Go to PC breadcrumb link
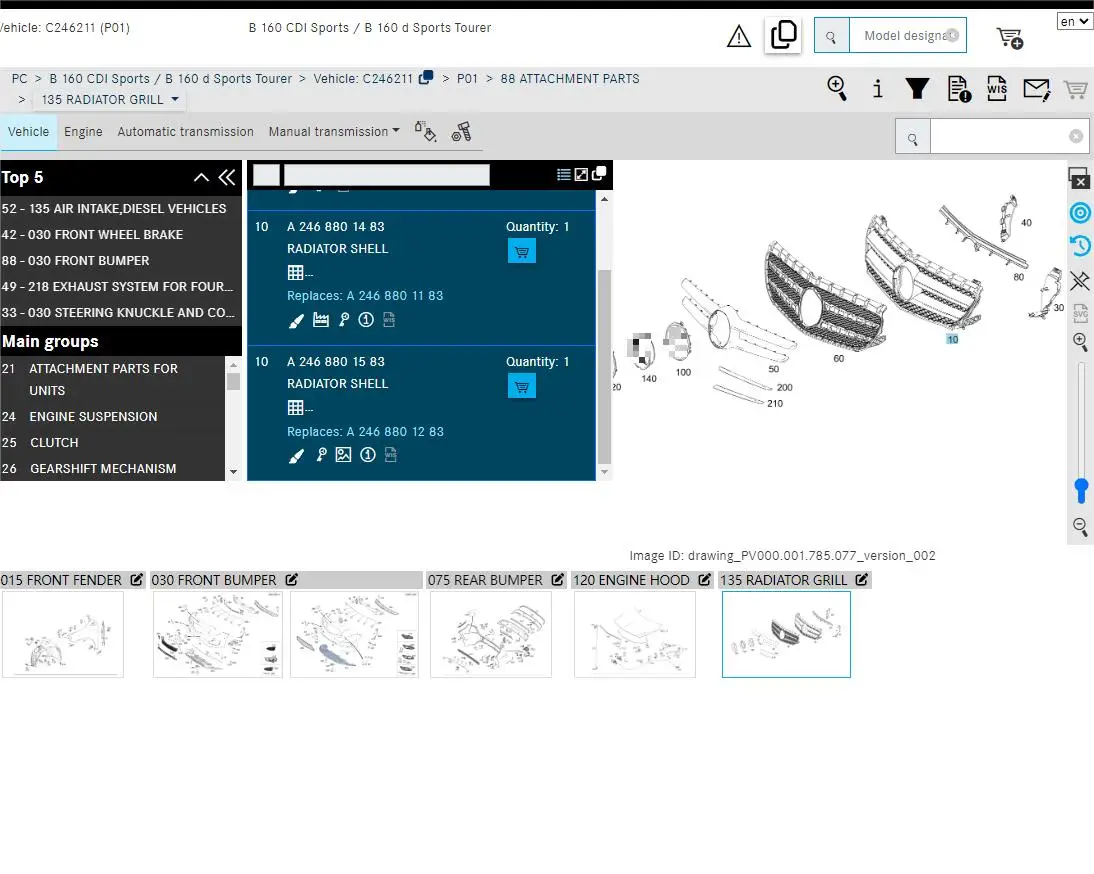This screenshot has height=874, width=1094. pos(20,79)
